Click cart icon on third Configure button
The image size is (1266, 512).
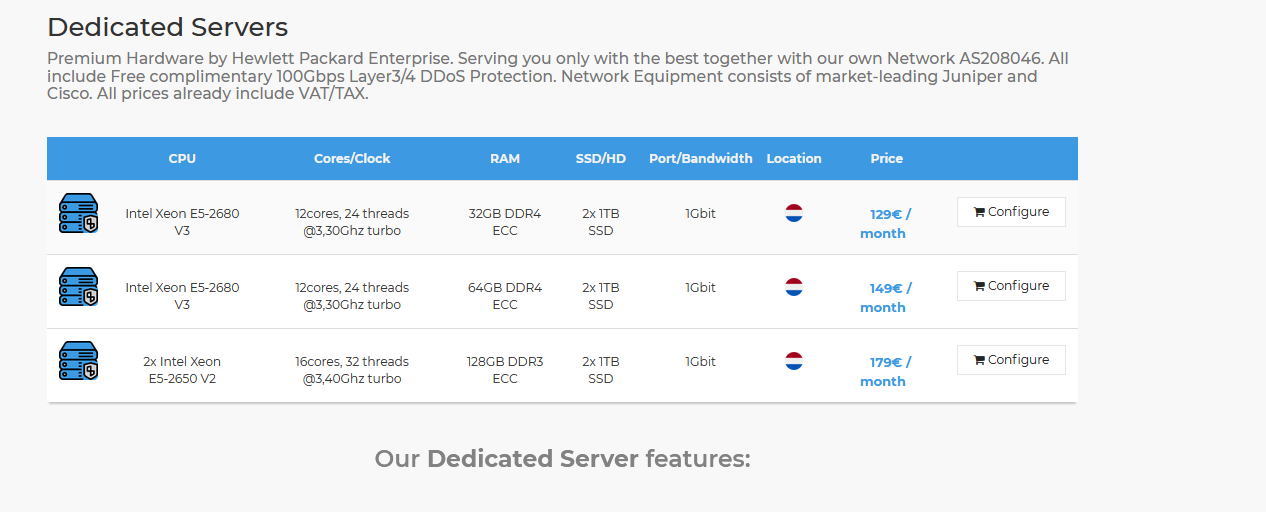tap(979, 360)
